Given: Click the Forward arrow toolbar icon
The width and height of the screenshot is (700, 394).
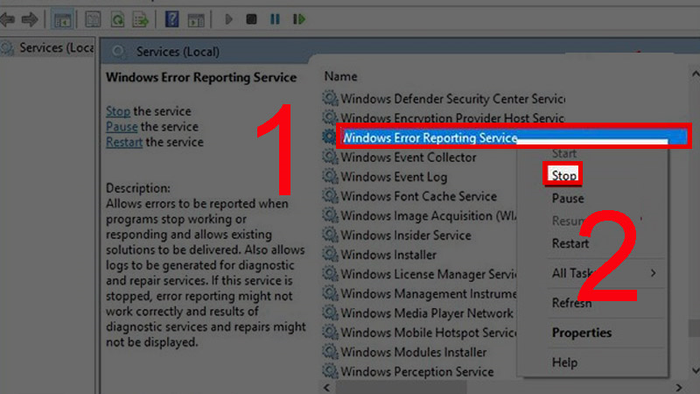Looking at the screenshot, I should coord(30,19).
